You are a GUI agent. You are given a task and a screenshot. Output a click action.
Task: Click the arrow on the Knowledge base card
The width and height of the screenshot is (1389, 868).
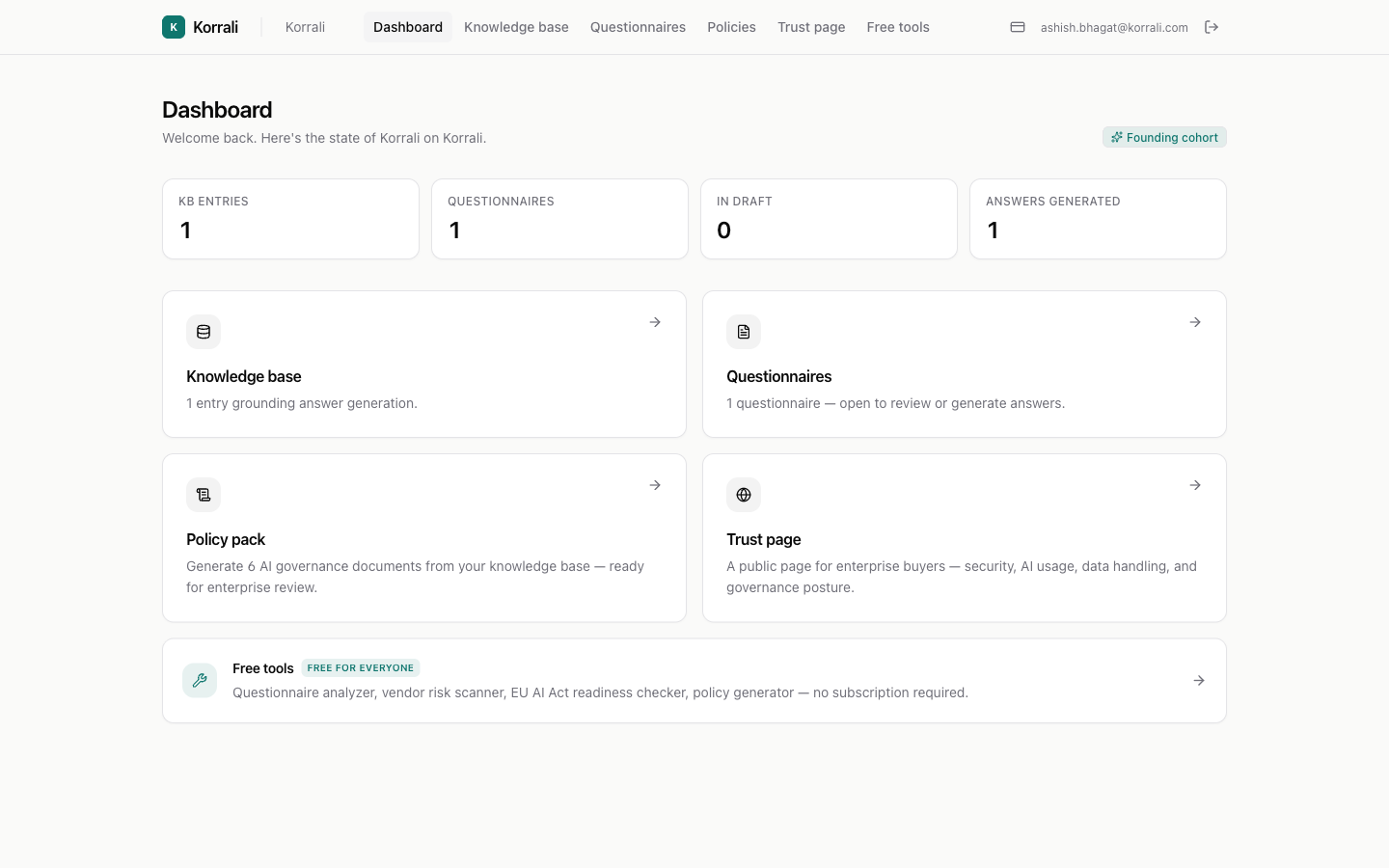[655, 322]
